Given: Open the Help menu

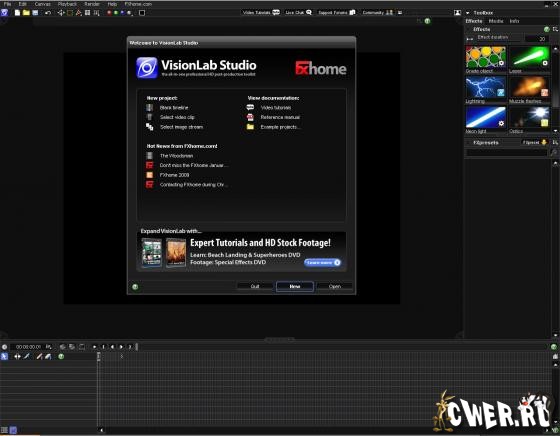Looking at the screenshot, I should click(112, 4).
